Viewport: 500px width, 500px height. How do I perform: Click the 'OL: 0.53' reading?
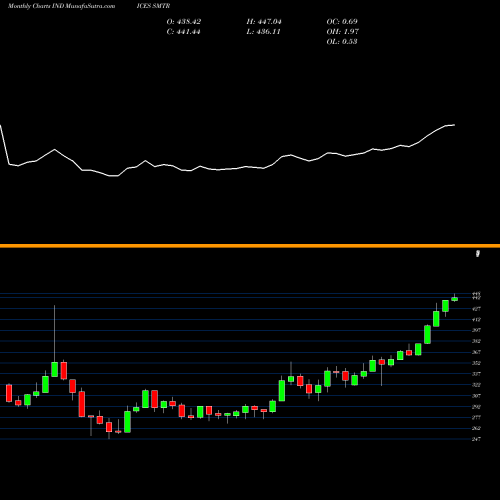tap(342, 42)
